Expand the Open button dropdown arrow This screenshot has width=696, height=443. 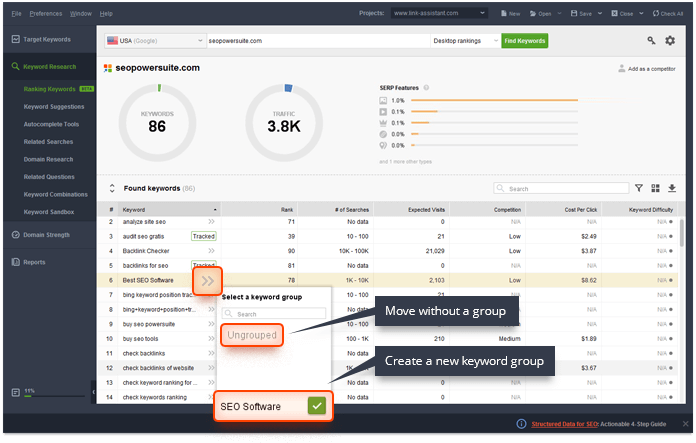559,14
